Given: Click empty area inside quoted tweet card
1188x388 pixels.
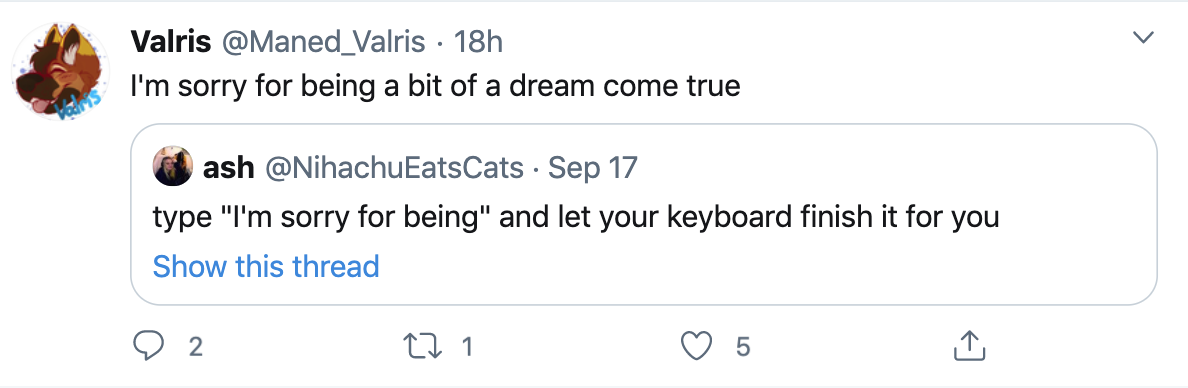Looking at the screenshot, I should 833,265.
